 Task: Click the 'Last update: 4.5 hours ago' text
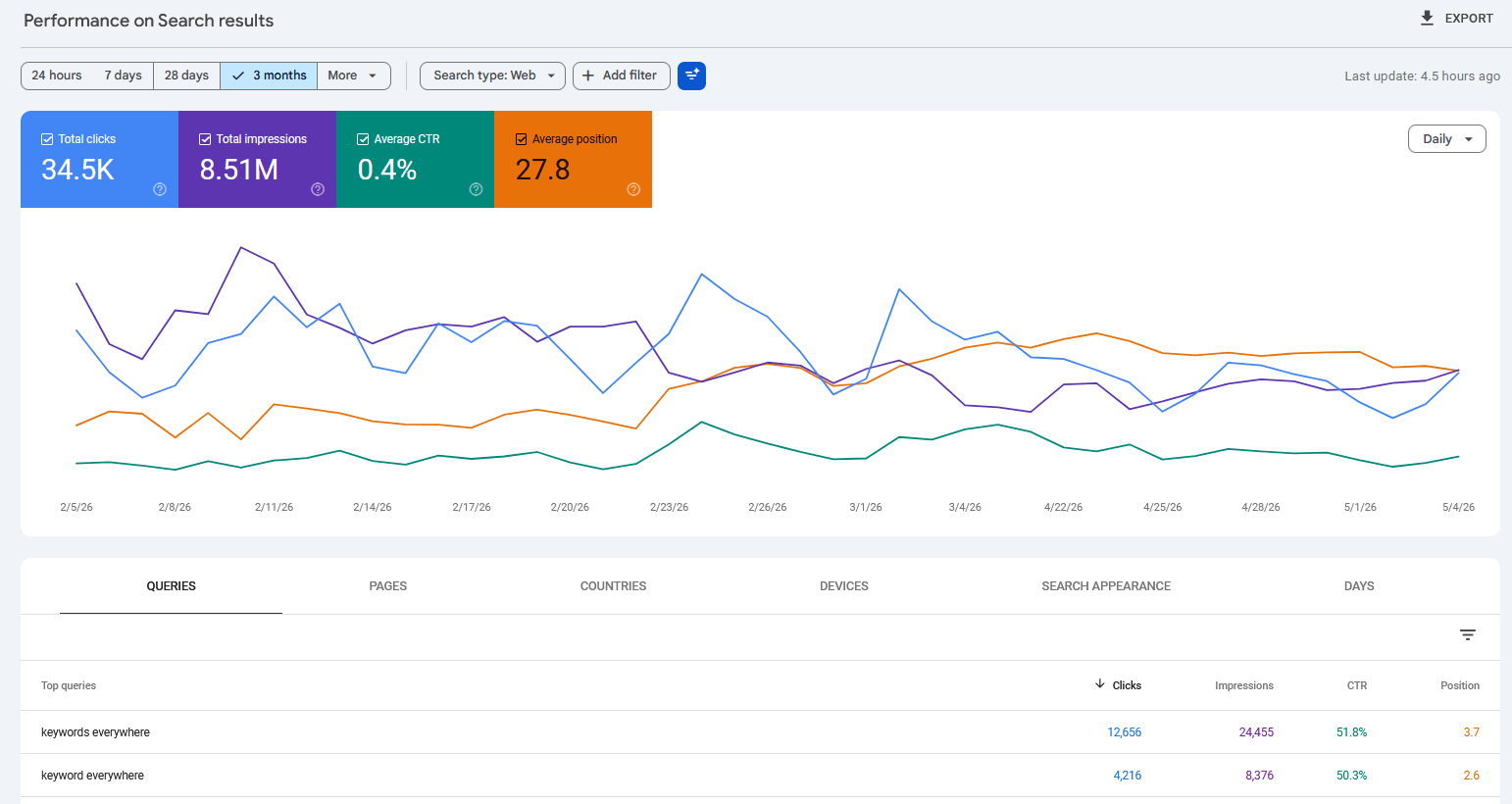click(x=1422, y=76)
